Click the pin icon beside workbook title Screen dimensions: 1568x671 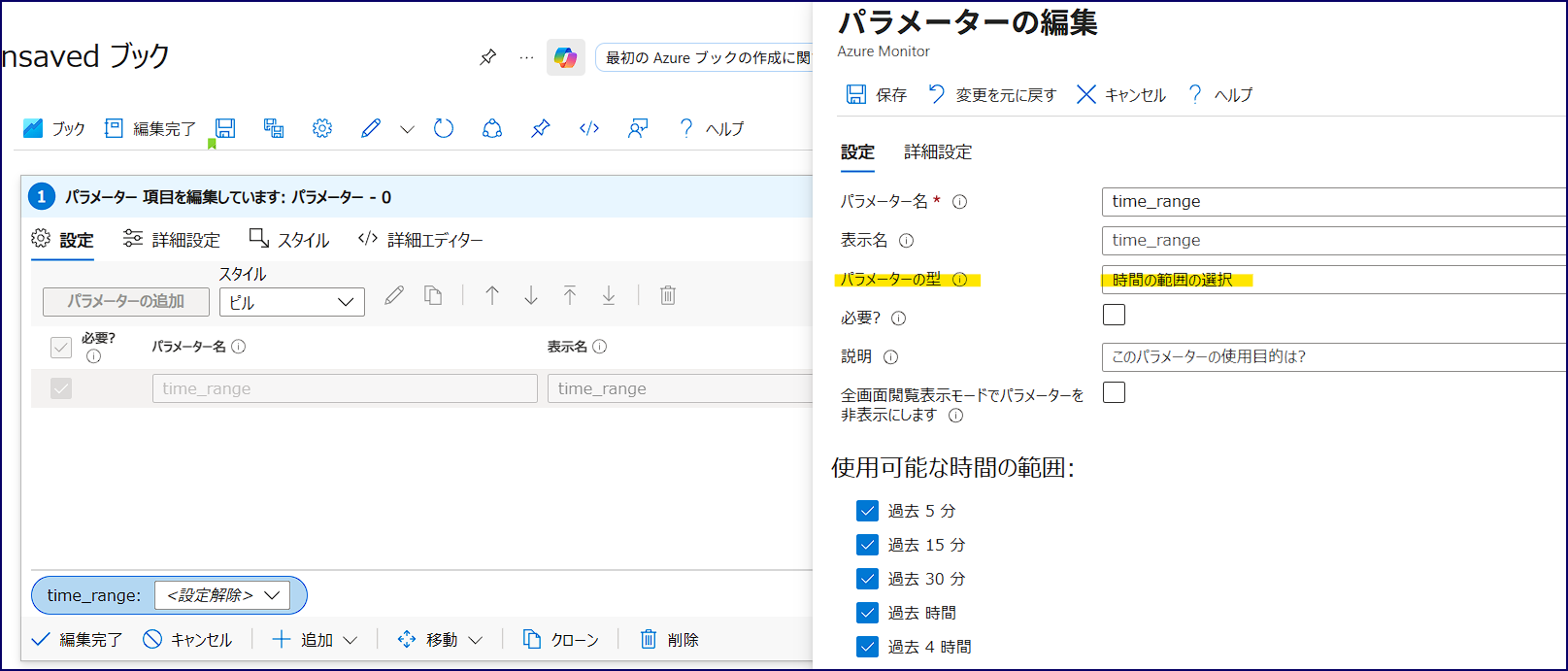[x=488, y=57]
